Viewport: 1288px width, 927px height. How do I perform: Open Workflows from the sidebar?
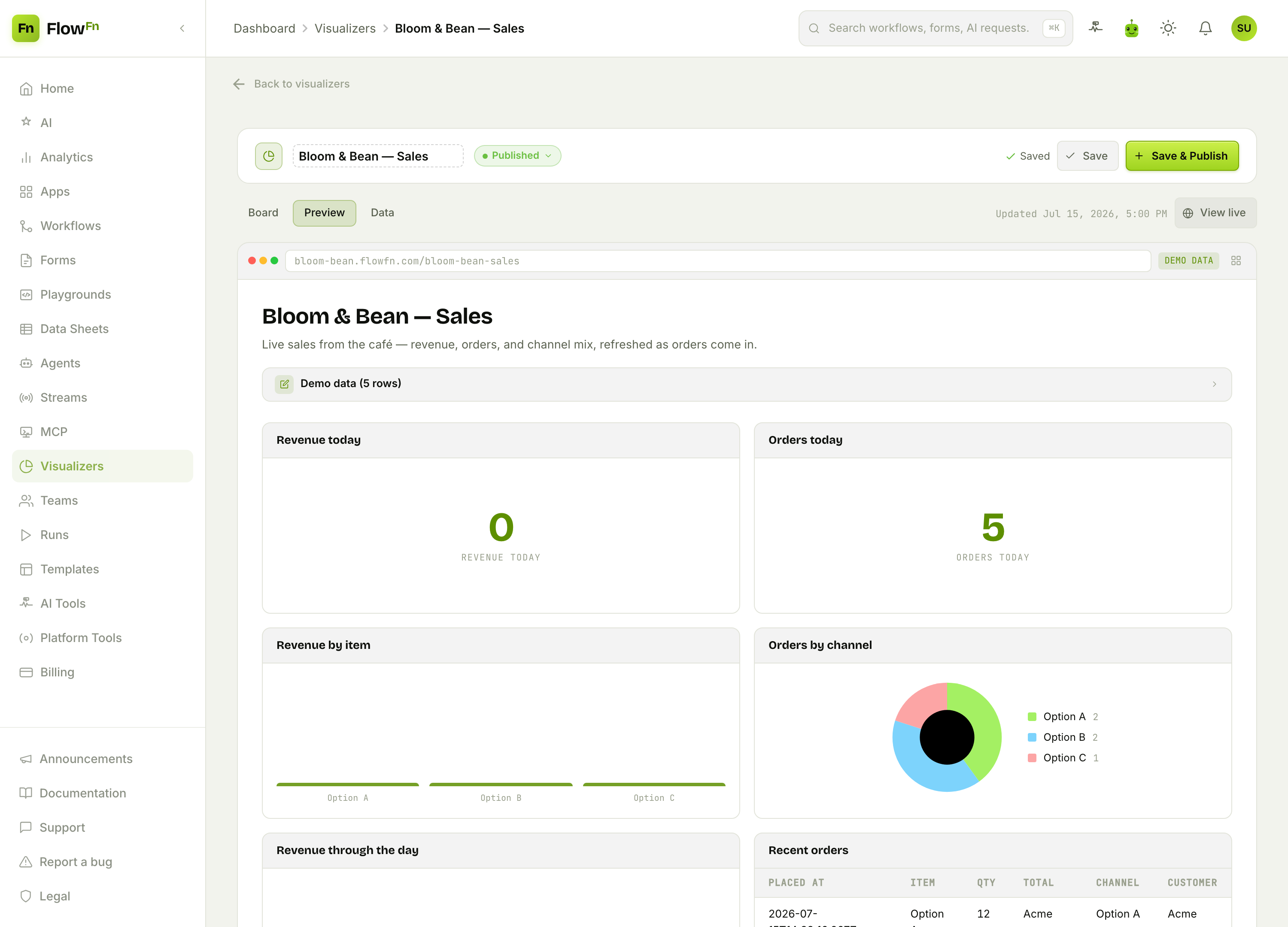pyautogui.click(x=102, y=226)
